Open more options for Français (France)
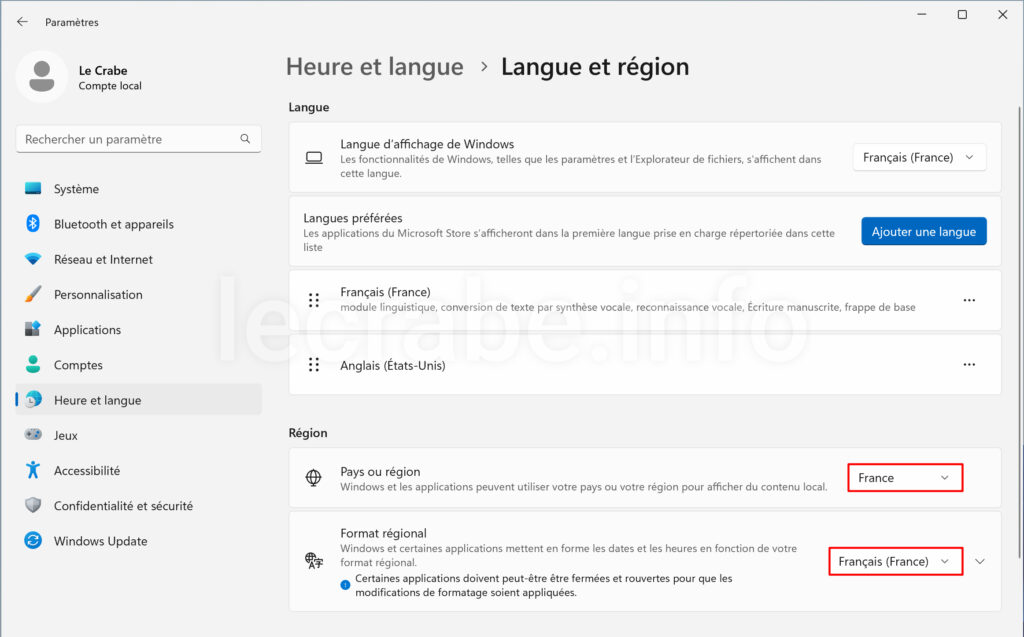 coord(969,300)
